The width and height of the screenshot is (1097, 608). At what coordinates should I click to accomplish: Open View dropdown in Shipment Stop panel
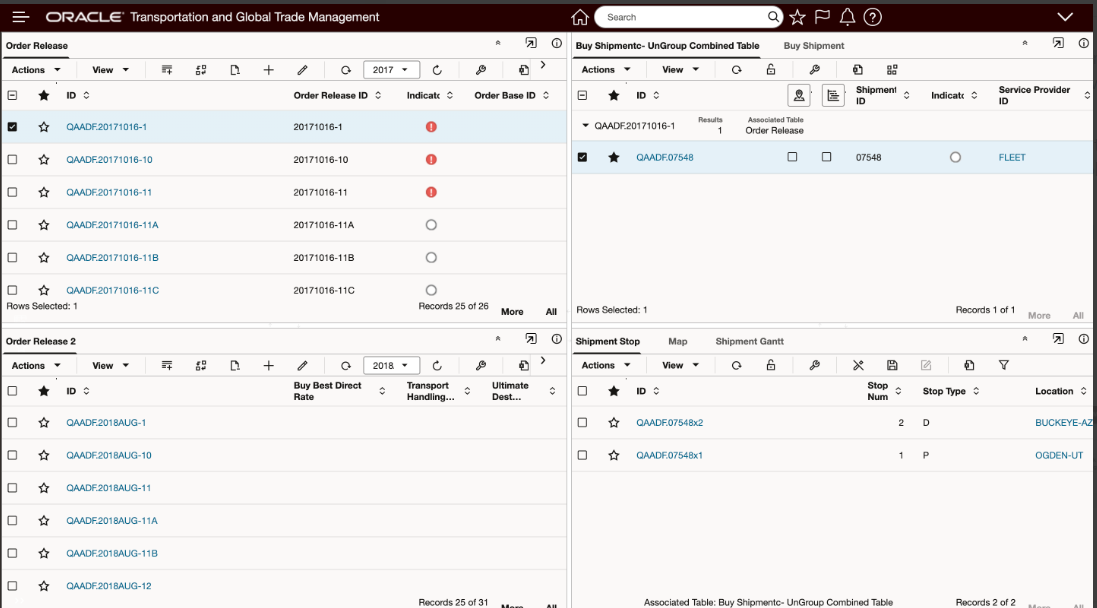(x=681, y=365)
